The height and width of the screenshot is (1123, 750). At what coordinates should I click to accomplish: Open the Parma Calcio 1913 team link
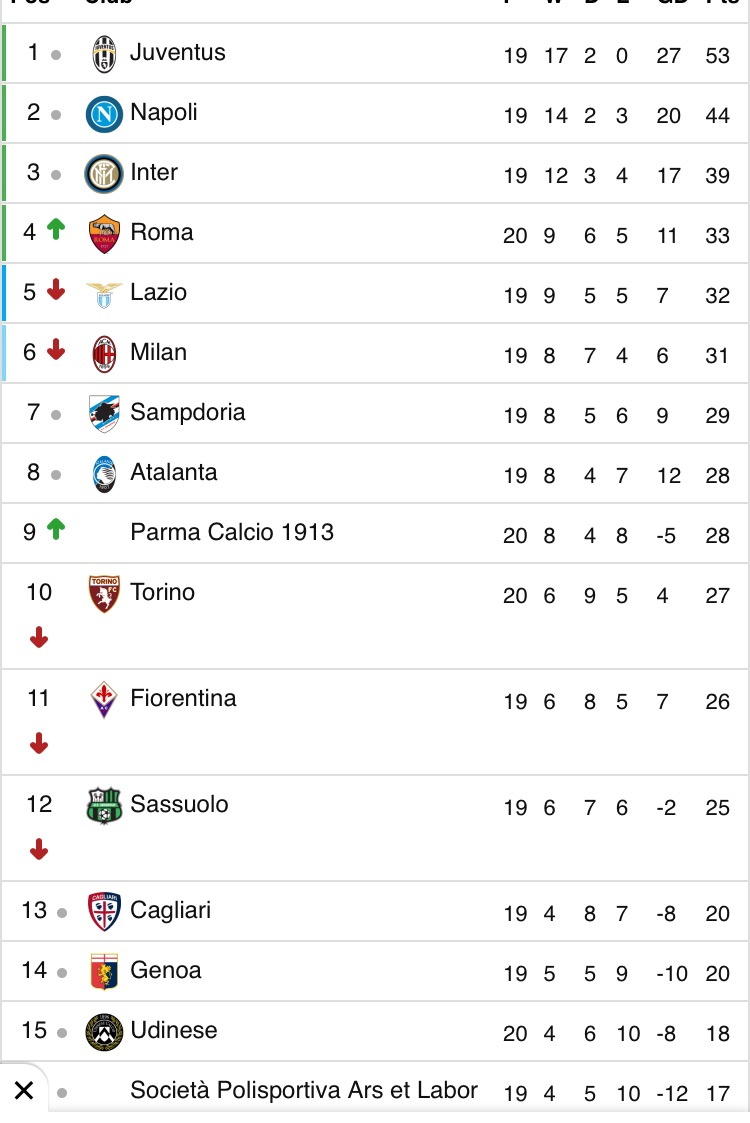coord(232,532)
